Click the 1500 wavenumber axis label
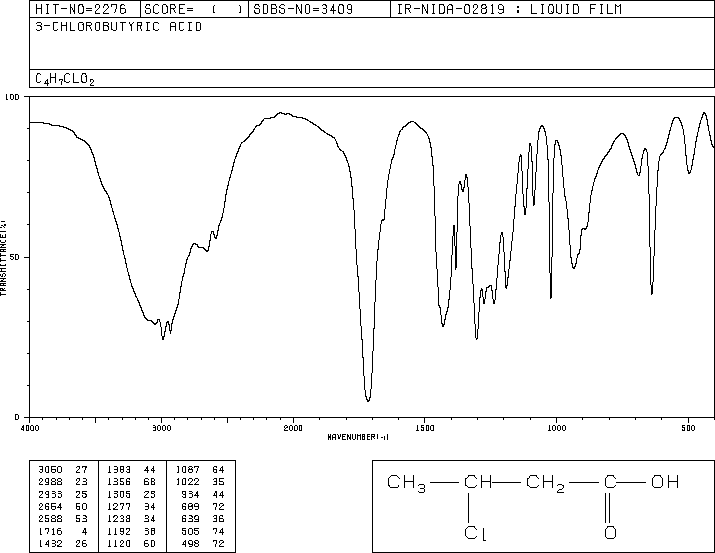The image size is (715, 553). point(425,428)
